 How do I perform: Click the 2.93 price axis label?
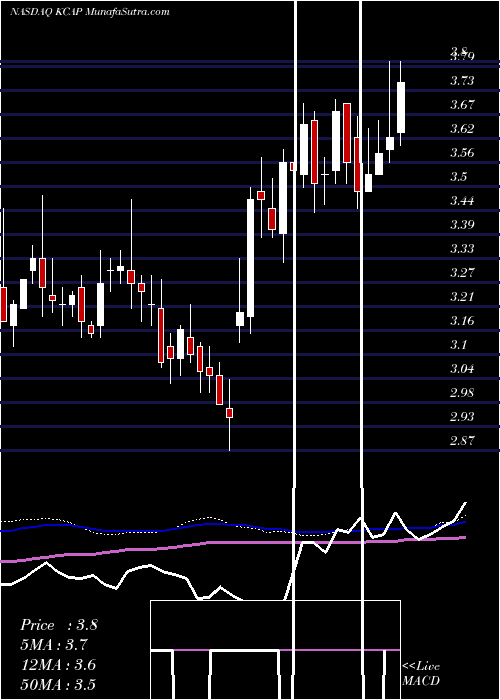[462, 417]
